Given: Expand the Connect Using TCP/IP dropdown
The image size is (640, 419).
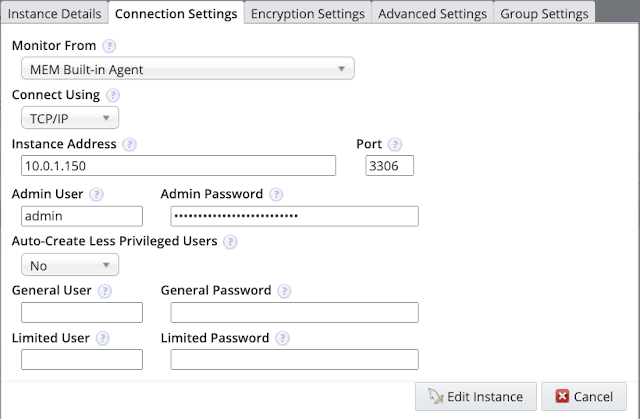Looking at the screenshot, I should pyautogui.click(x=70, y=118).
